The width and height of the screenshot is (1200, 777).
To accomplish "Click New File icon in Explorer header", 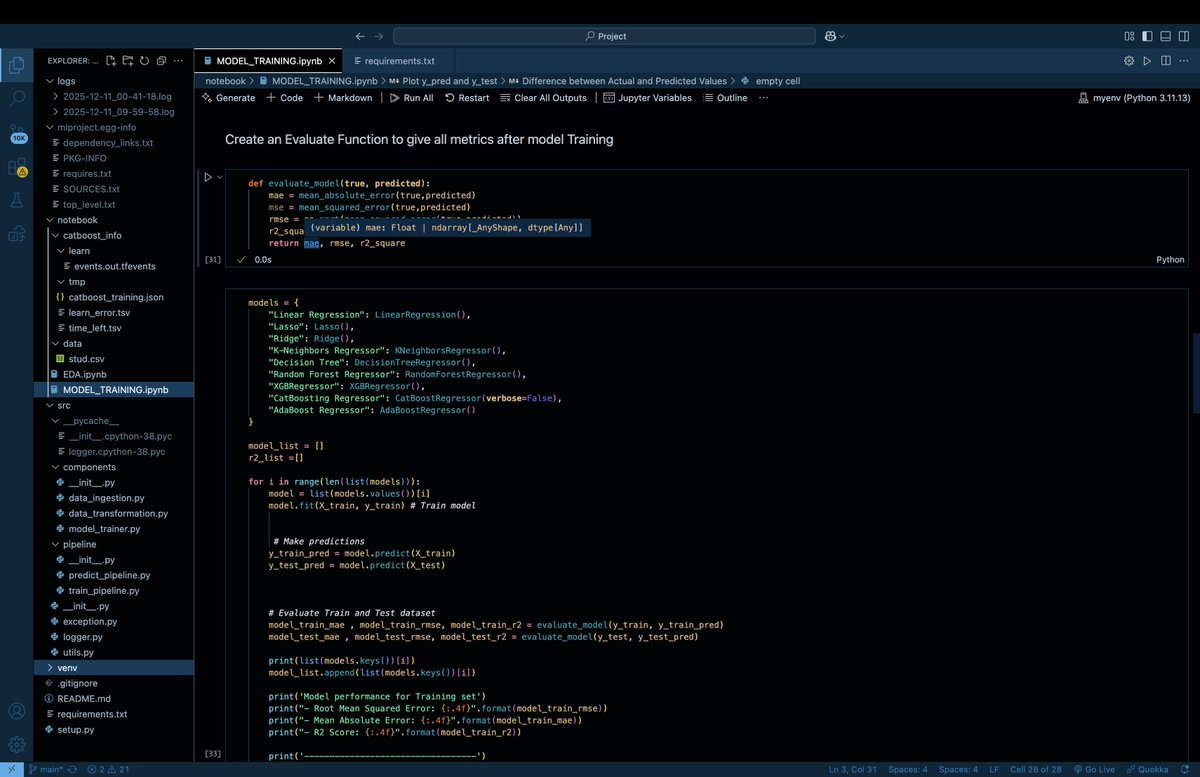I will click(112, 61).
